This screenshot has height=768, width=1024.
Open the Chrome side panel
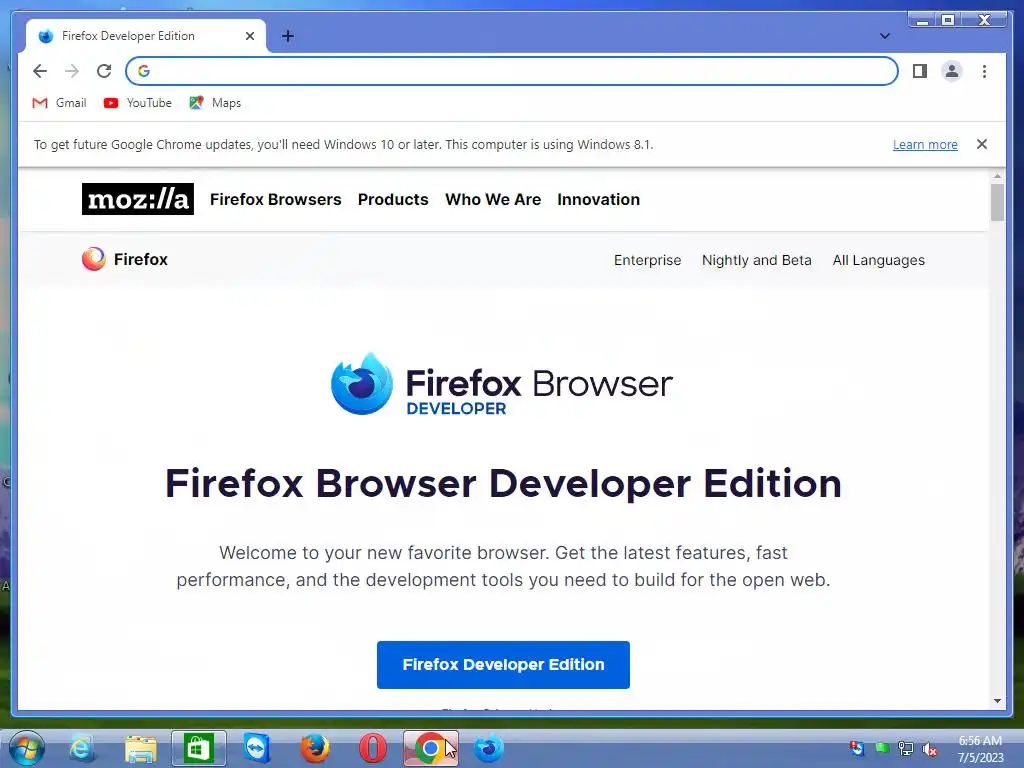click(x=920, y=71)
